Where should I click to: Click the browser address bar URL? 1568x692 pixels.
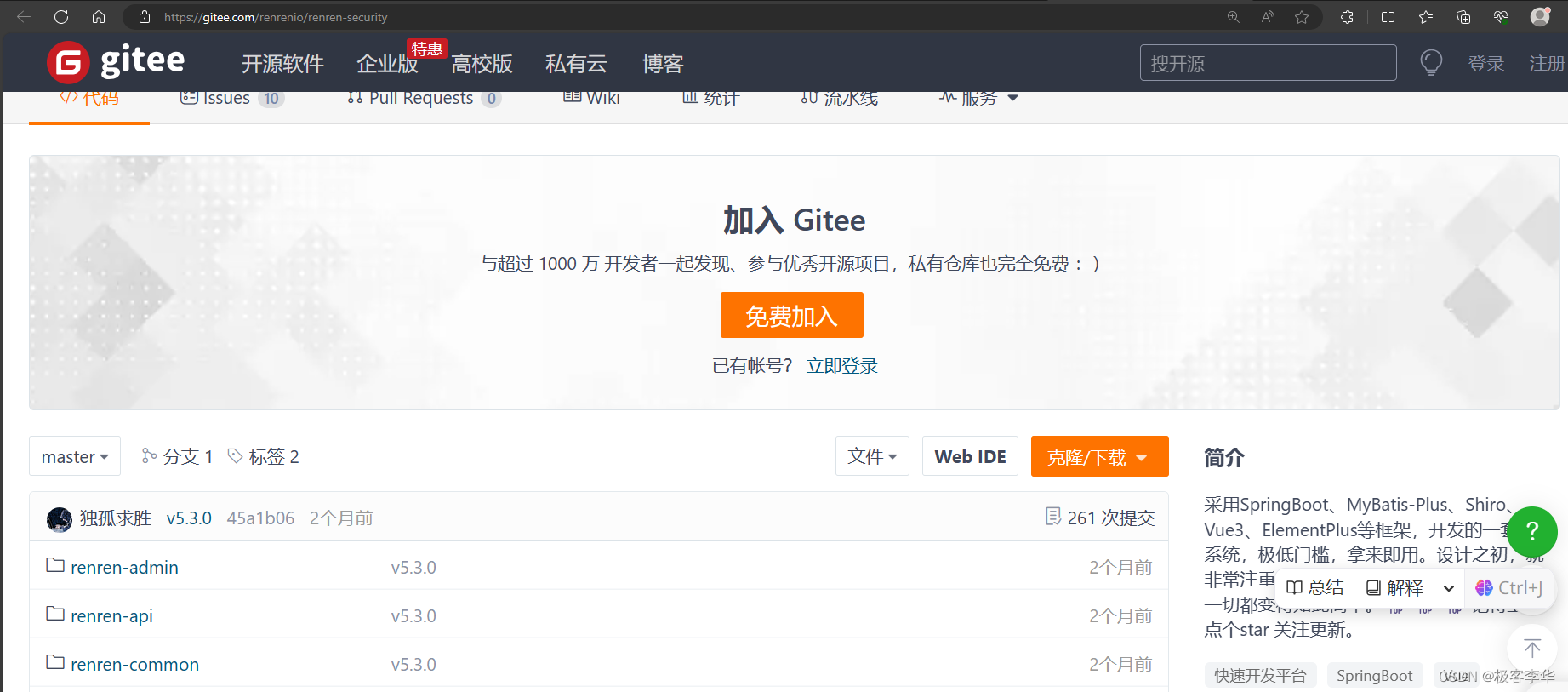276,17
